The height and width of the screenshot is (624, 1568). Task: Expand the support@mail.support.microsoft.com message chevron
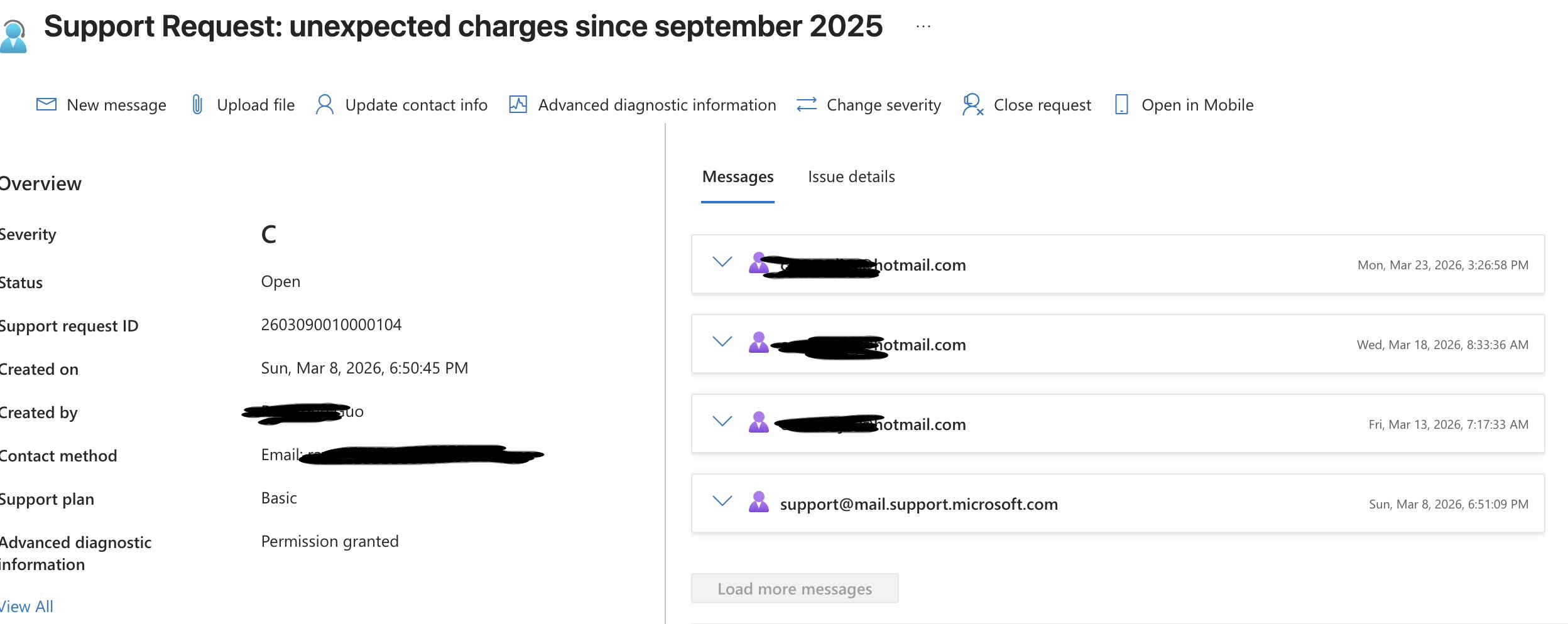(722, 502)
